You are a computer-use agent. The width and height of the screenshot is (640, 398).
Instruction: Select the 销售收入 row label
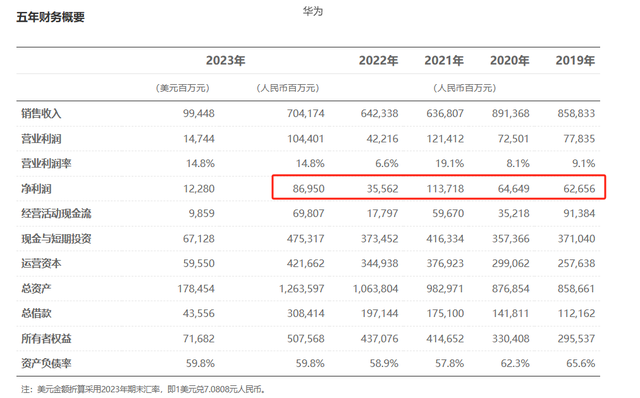(41, 113)
